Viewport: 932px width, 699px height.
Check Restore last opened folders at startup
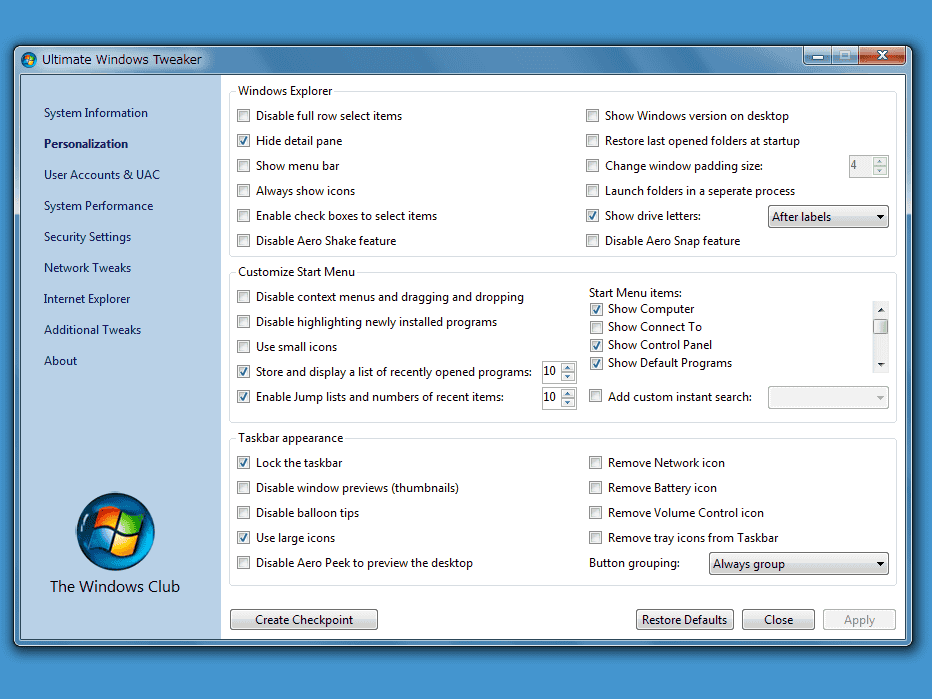click(x=592, y=141)
